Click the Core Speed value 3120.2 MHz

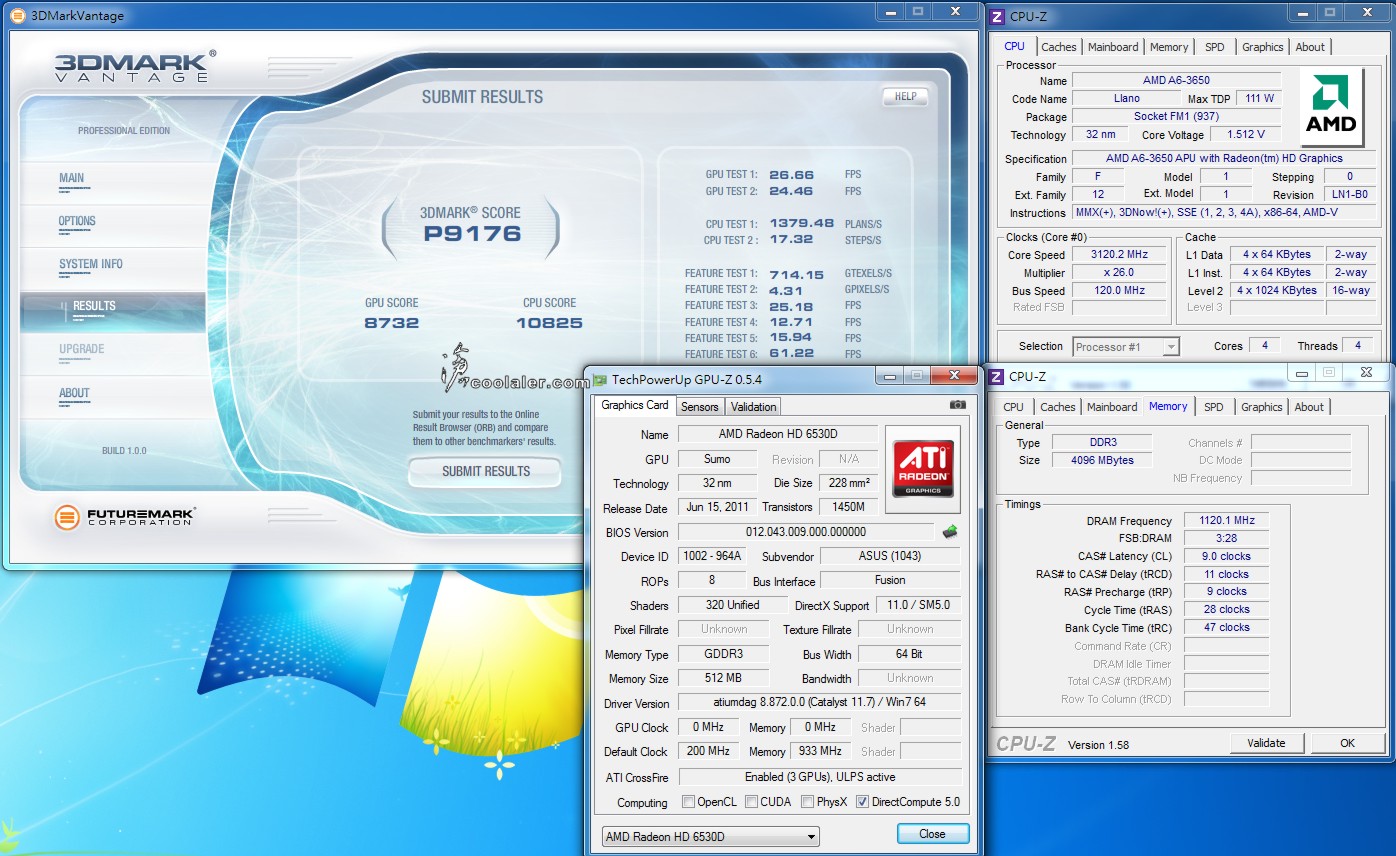pyautogui.click(x=1119, y=254)
